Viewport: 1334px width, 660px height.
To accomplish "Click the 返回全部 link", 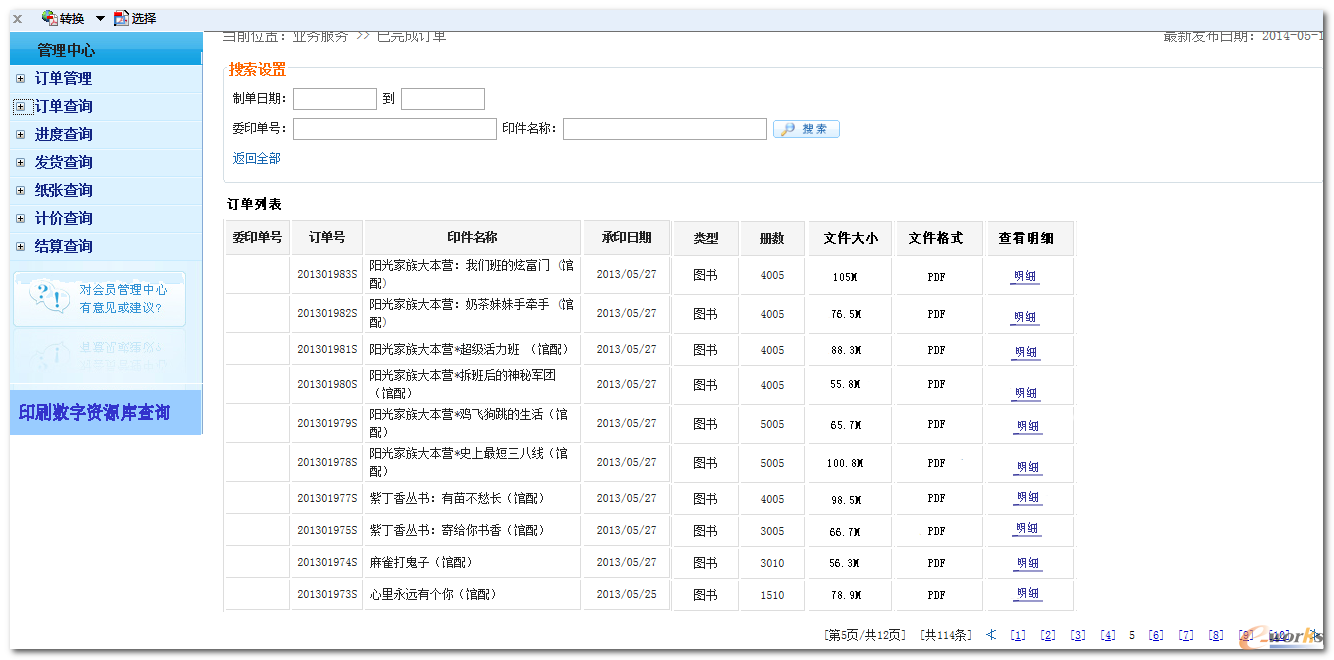I will pos(257,159).
